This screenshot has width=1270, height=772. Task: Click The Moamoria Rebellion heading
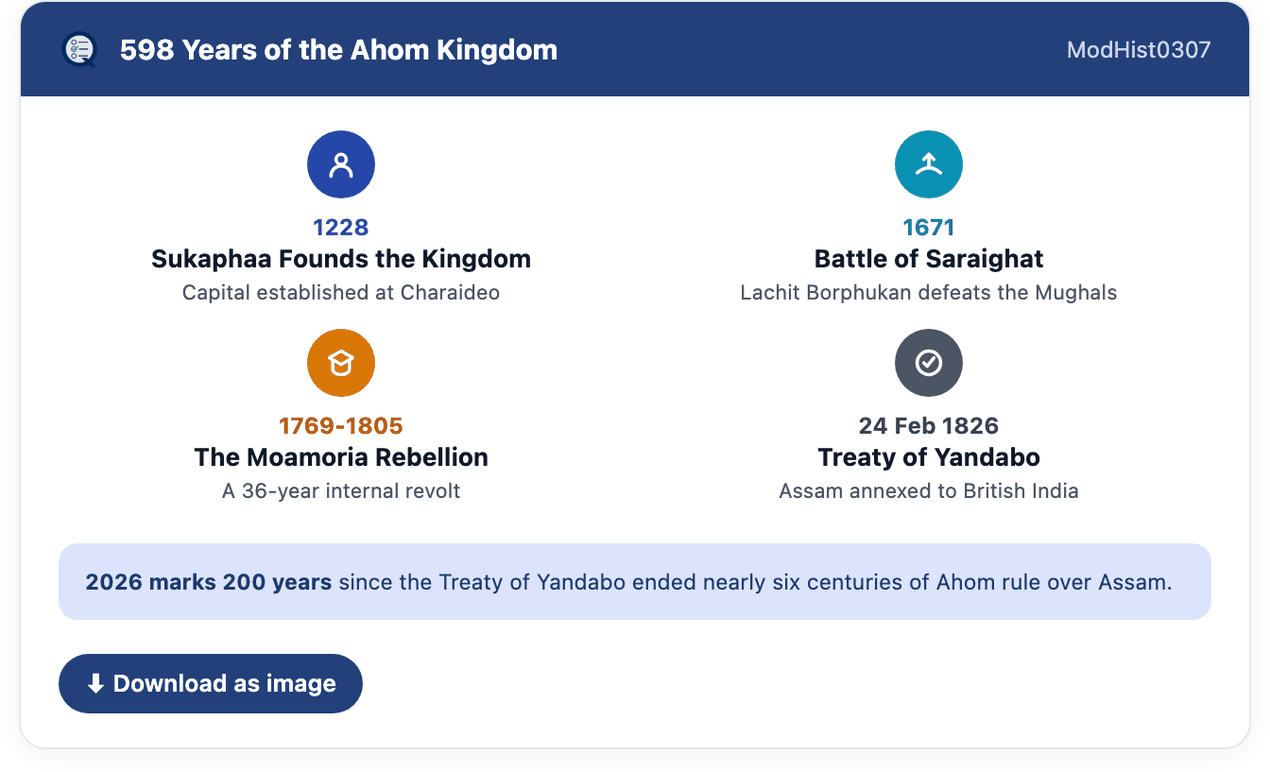341,457
